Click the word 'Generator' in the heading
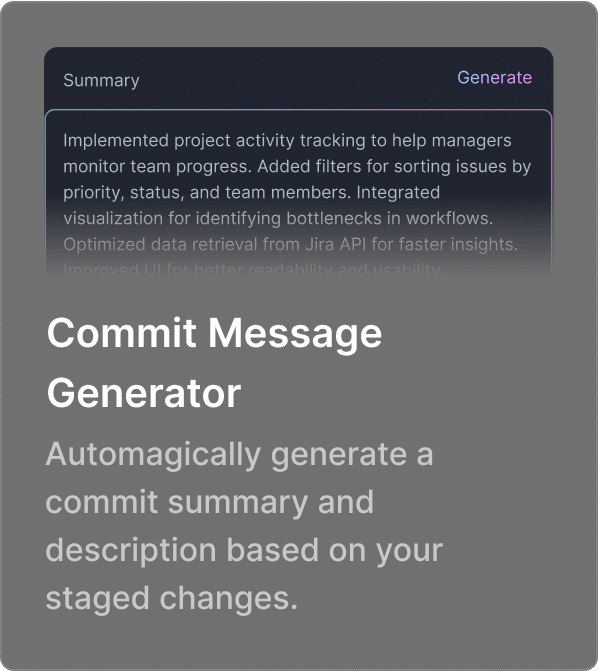The height and width of the screenshot is (671, 598). point(144,393)
